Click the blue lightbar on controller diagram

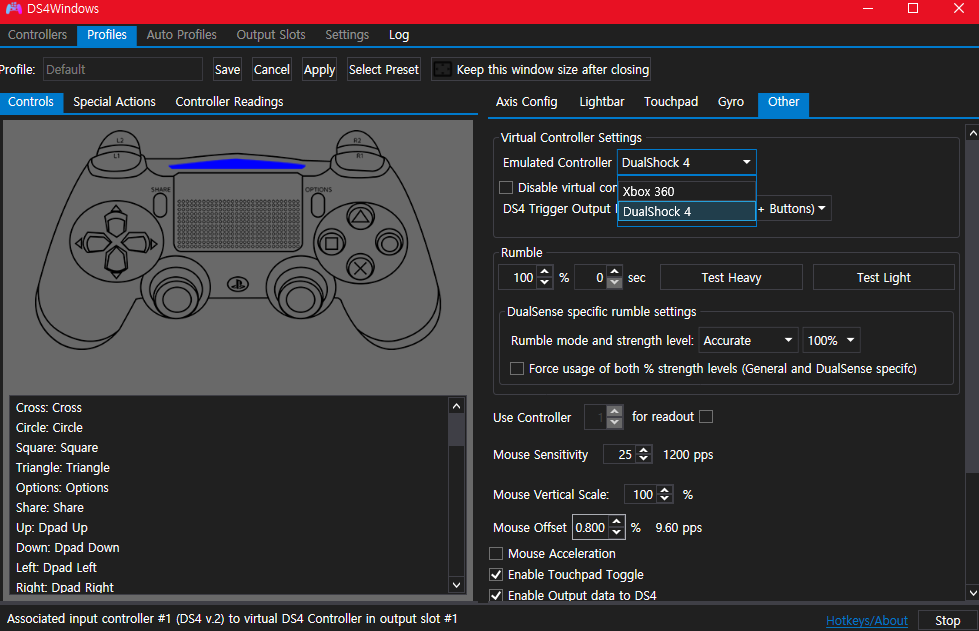coord(237,165)
